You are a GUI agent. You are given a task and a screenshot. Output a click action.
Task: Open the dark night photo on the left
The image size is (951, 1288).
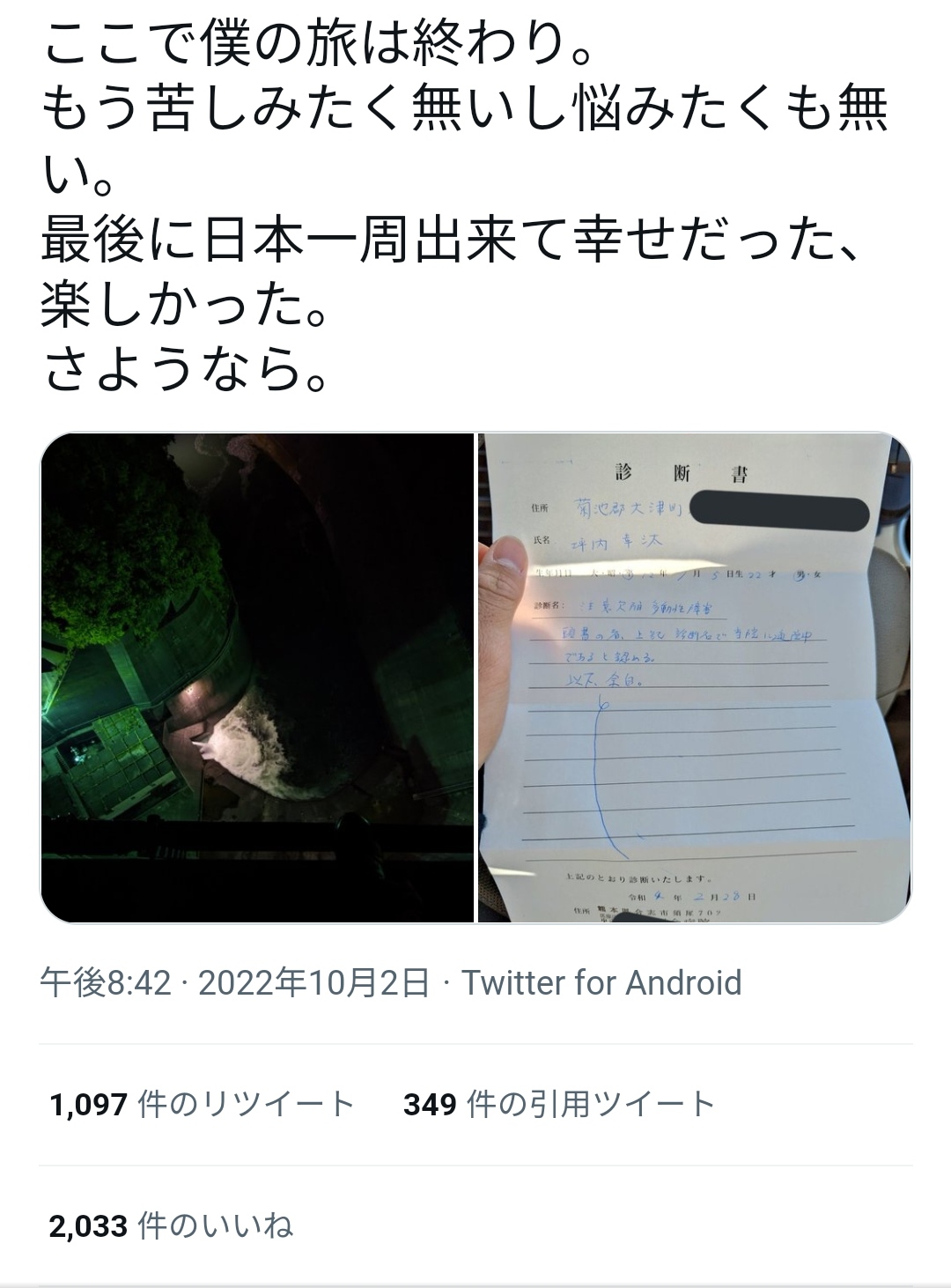pyautogui.click(x=257, y=677)
